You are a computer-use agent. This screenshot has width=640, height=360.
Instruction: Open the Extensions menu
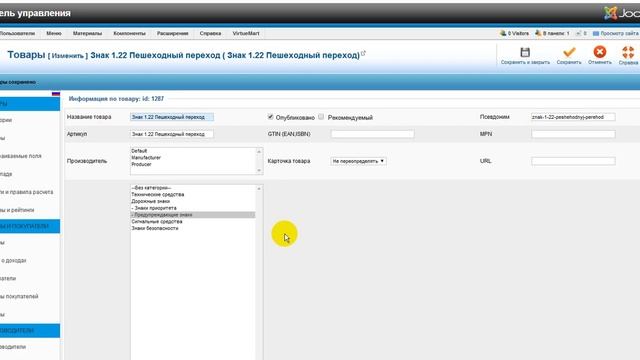tap(173, 33)
